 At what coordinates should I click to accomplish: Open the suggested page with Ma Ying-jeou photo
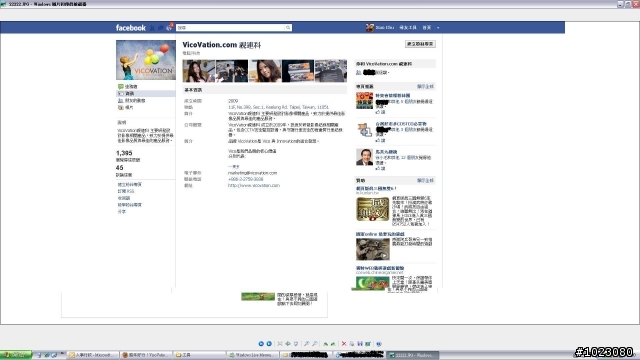point(364,157)
